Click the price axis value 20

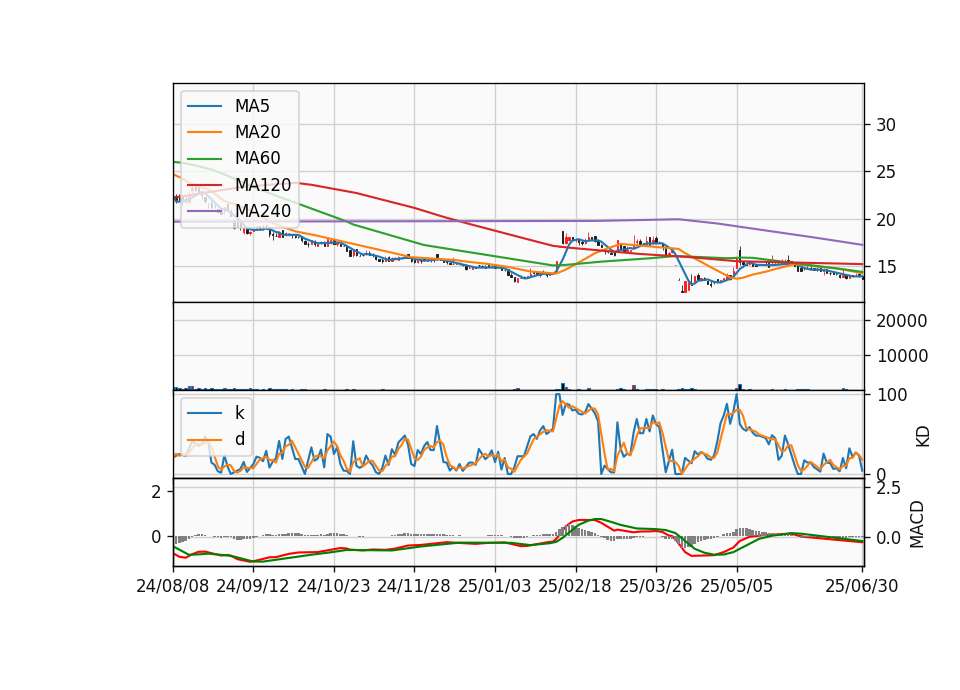coord(886,220)
